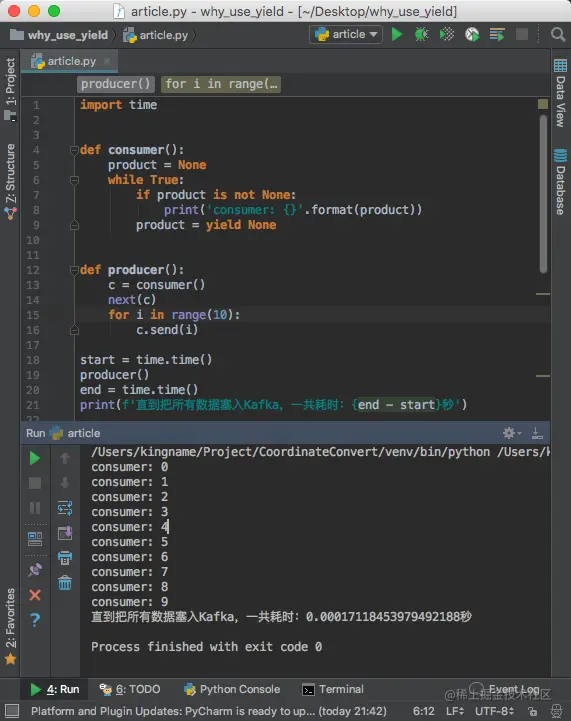571x721 pixels.
Task: Run the article configuration from the toolbar
Action: 397,34
